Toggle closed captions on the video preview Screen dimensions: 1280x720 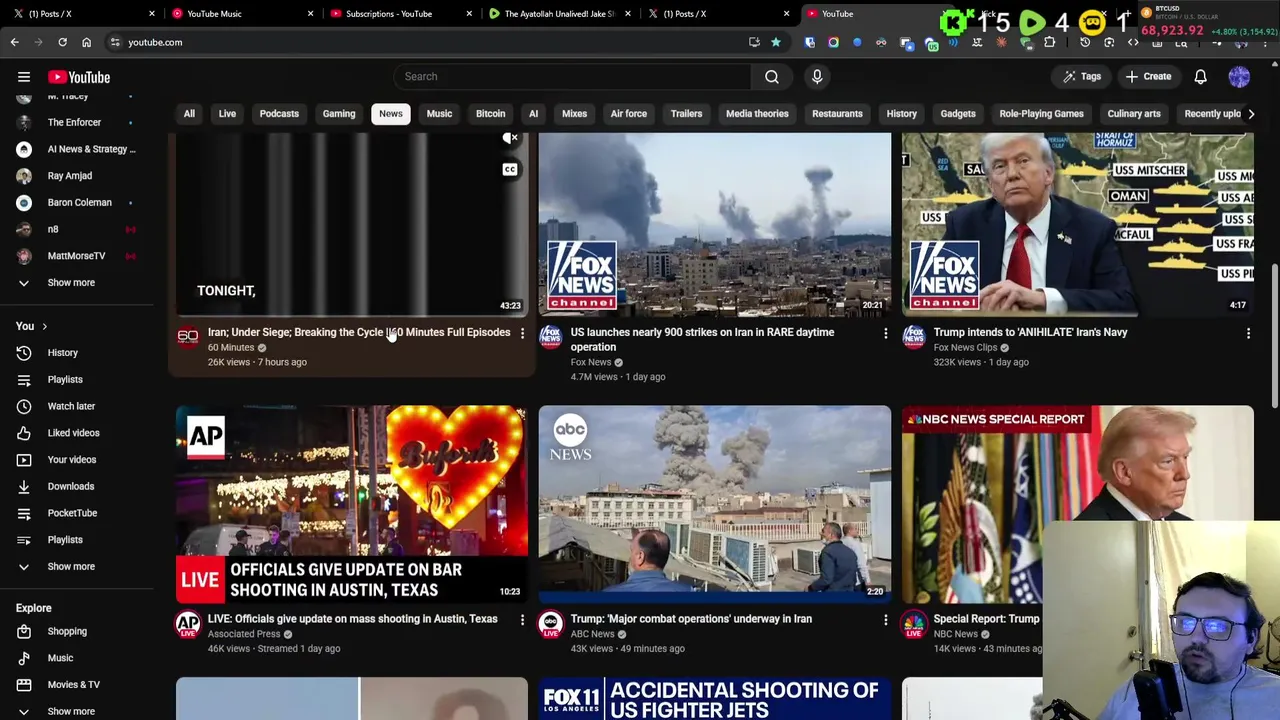click(510, 169)
